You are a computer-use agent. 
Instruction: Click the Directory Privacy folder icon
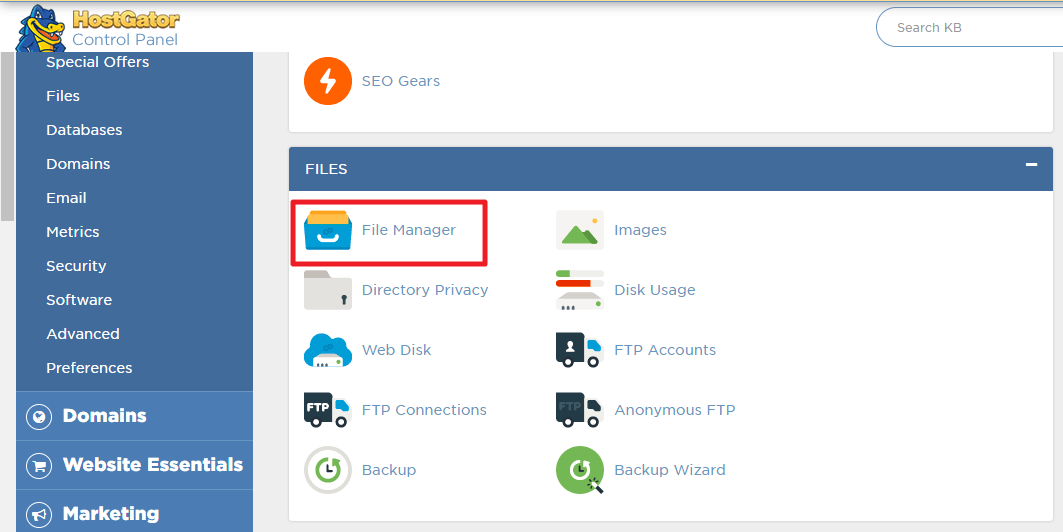327,290
